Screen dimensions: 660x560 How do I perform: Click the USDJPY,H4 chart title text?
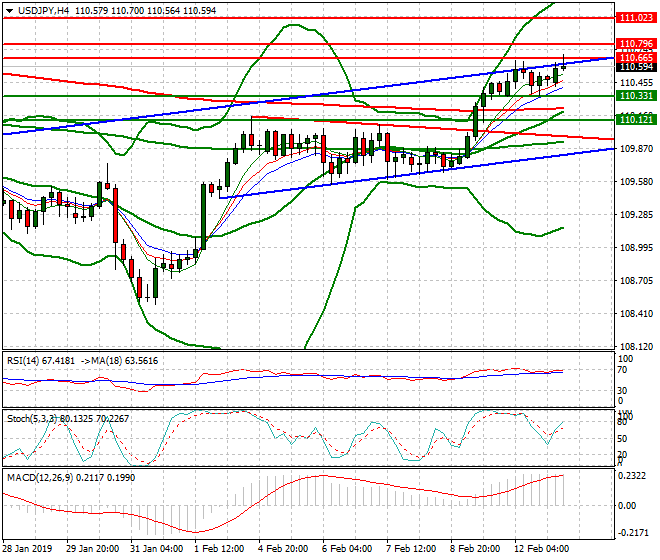point(41,9)
